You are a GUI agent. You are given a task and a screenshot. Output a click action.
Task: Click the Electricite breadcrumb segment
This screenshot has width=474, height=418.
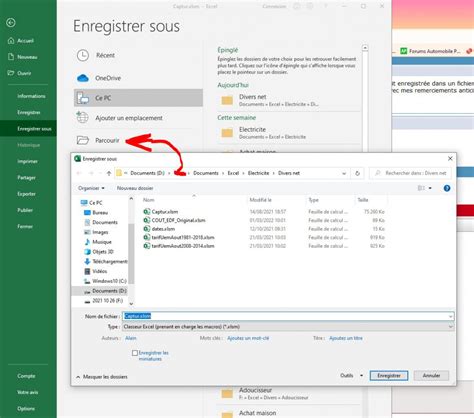pyautogui.click(x=258, y=173)
